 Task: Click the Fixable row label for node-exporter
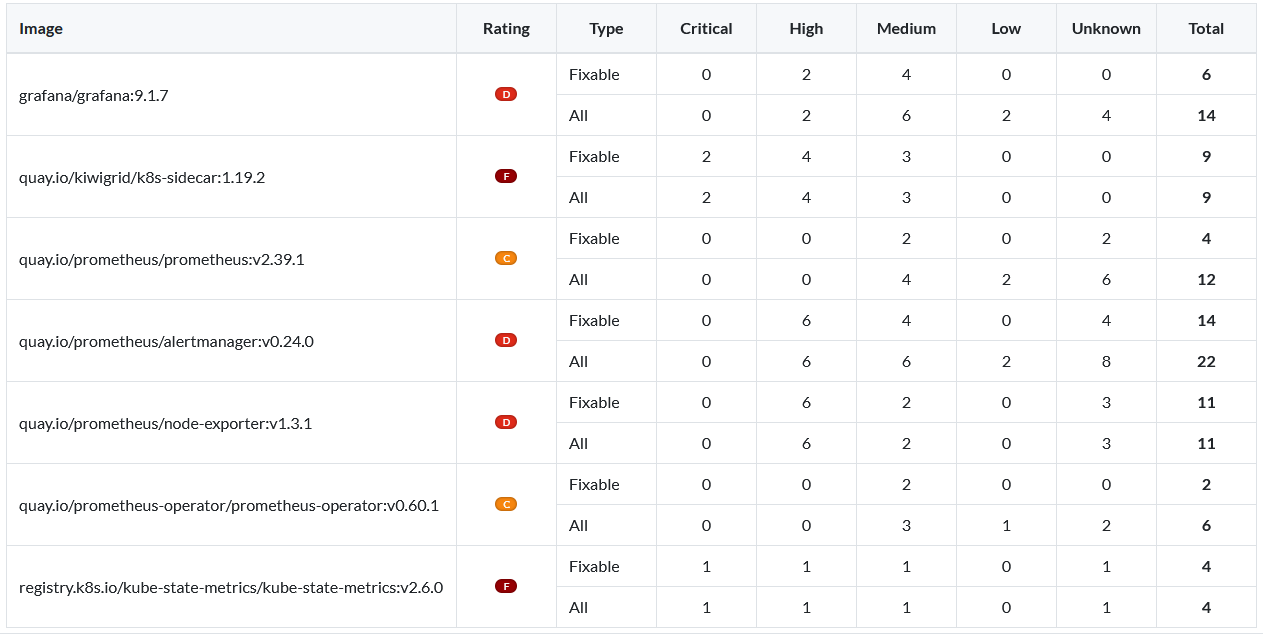pos(594,402)
